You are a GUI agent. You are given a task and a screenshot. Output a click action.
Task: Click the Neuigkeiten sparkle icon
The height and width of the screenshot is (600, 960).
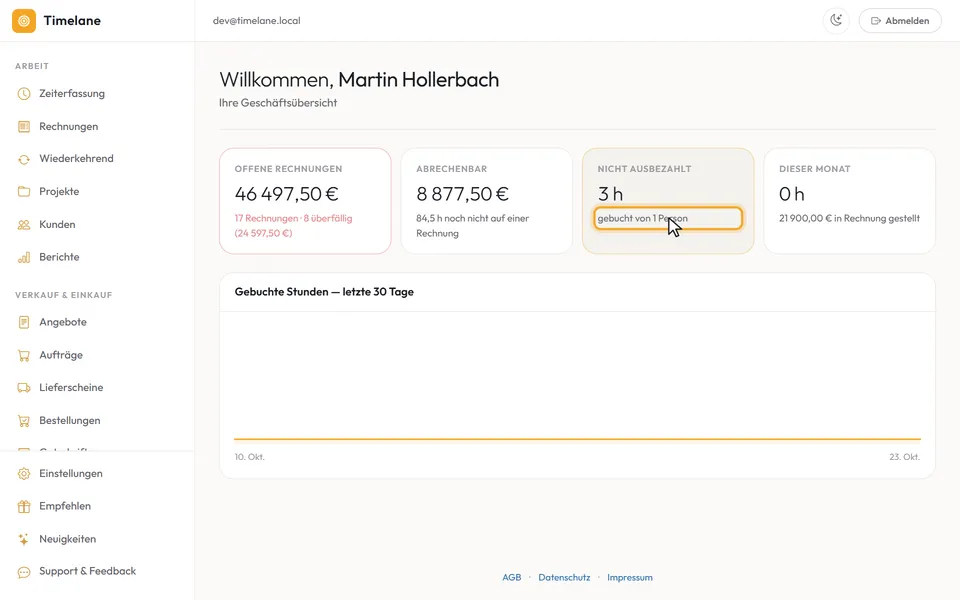(24, 539)
